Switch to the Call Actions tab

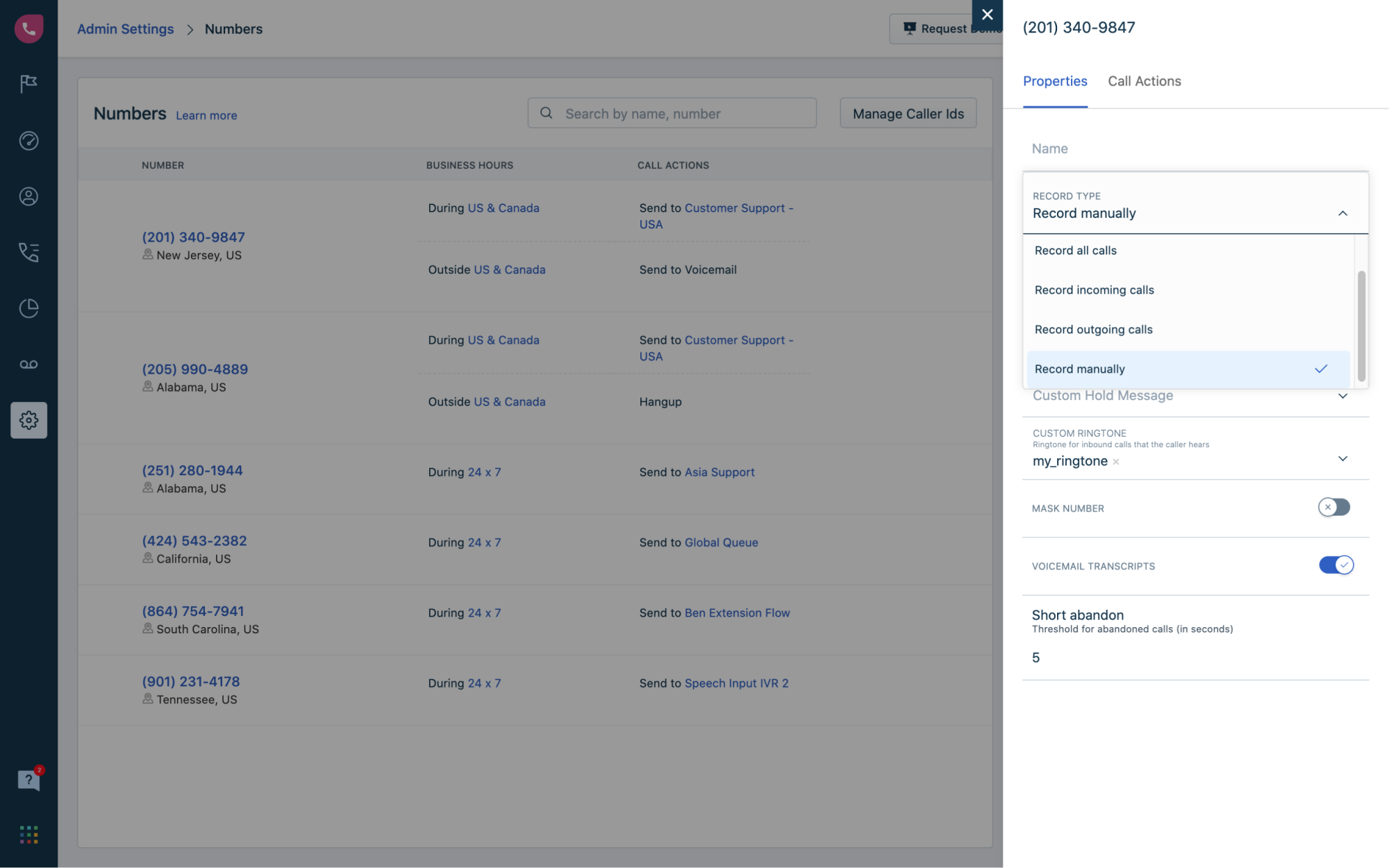tap(1144, 81)
